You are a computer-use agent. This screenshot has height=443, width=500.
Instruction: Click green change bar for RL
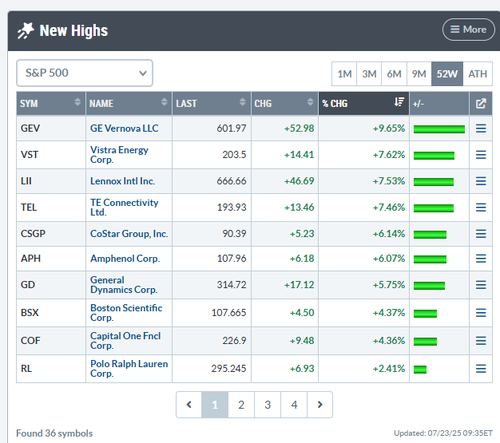click(420, 369)
